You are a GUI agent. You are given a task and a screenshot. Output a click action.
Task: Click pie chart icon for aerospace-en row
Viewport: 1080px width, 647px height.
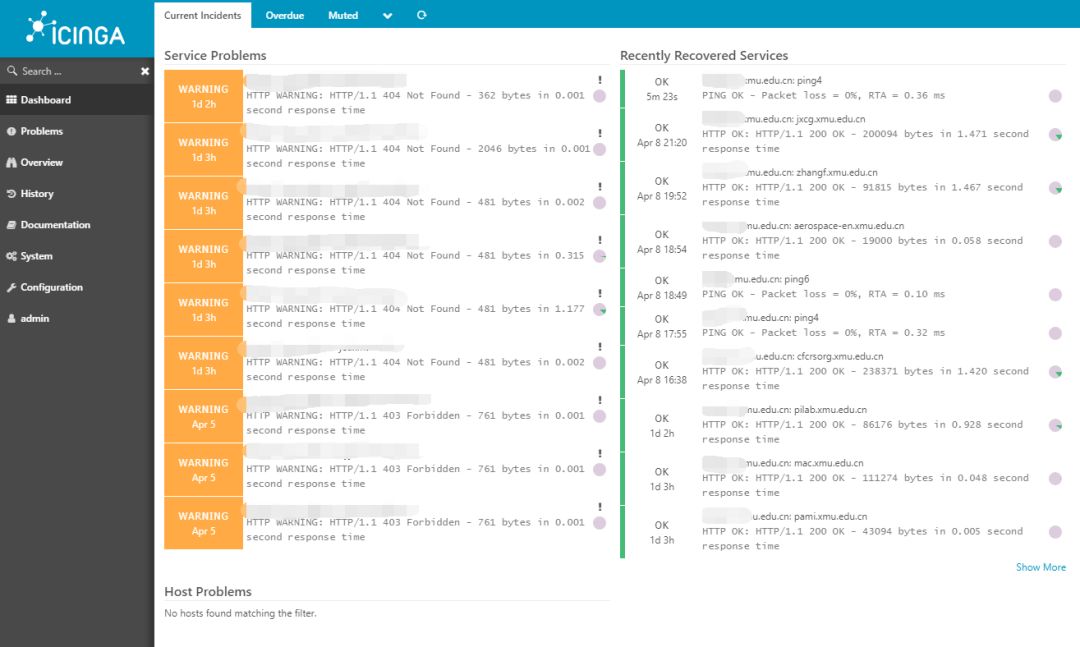[x=1055, y=241]
